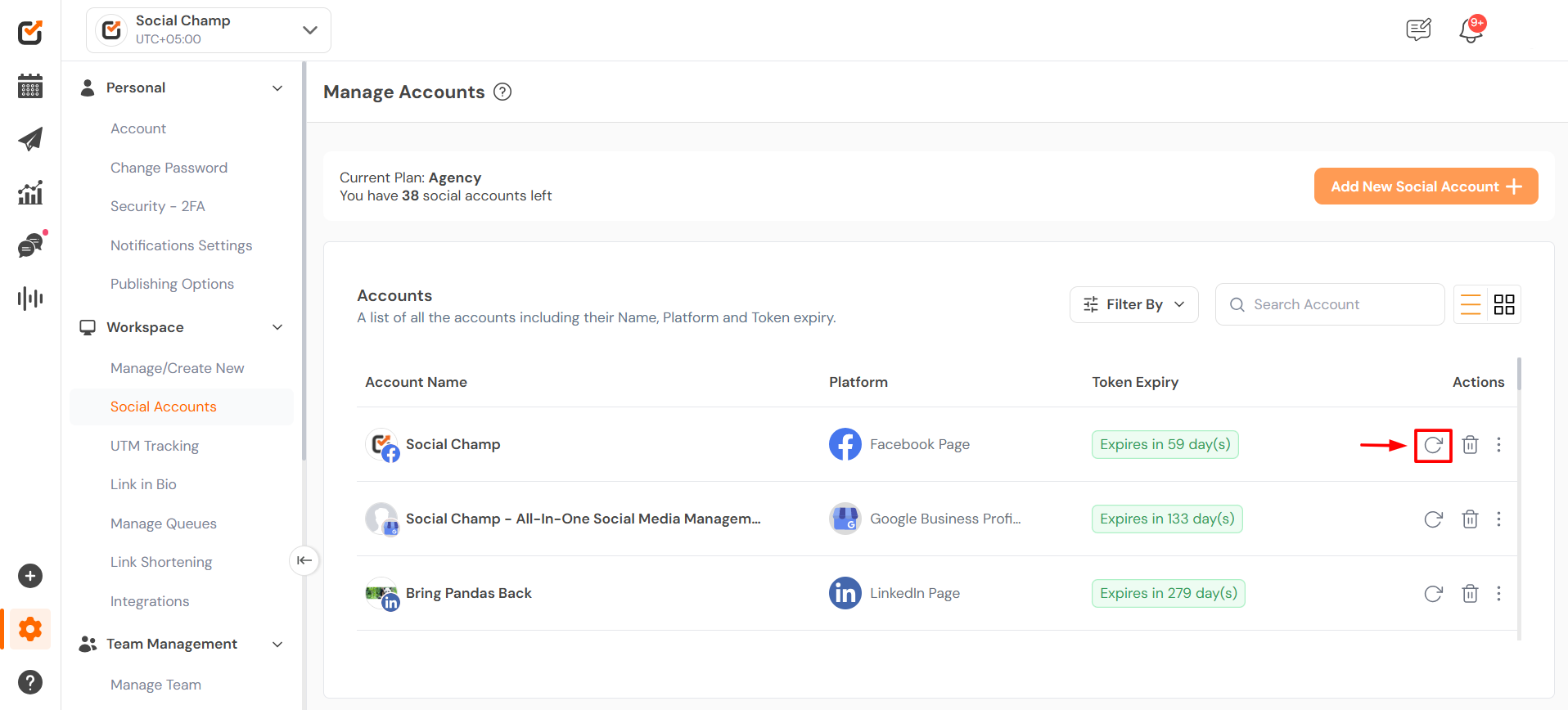Click the Platform column header
The height and width of the screenshot is (710, 1568).
(x=858, y=382)
